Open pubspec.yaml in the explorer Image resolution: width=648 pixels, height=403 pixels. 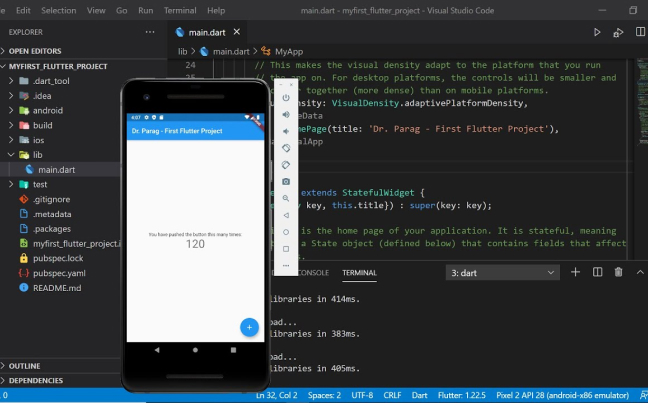tap(58, 273)
